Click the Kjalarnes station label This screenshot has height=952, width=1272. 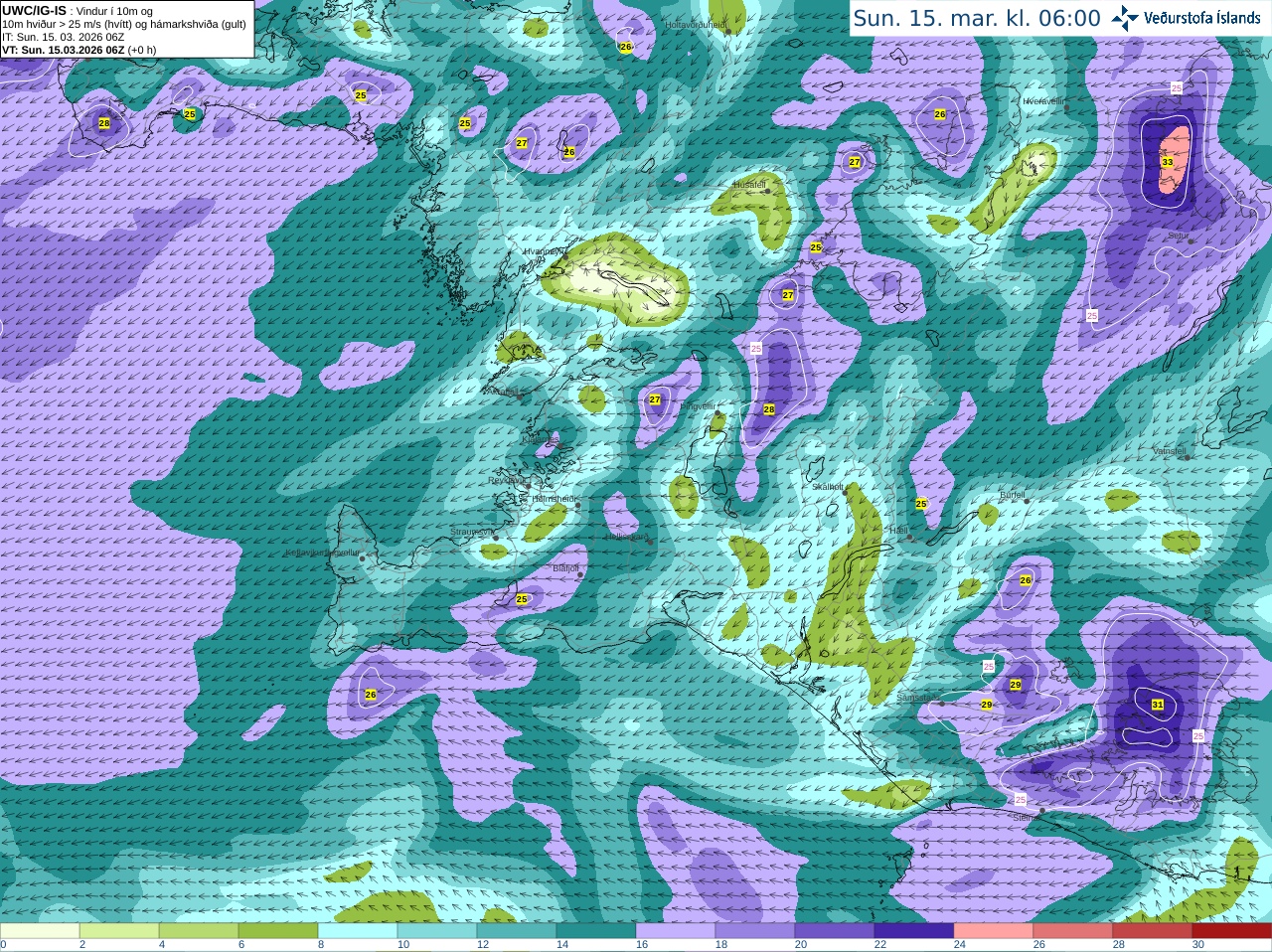coord(541,438)
